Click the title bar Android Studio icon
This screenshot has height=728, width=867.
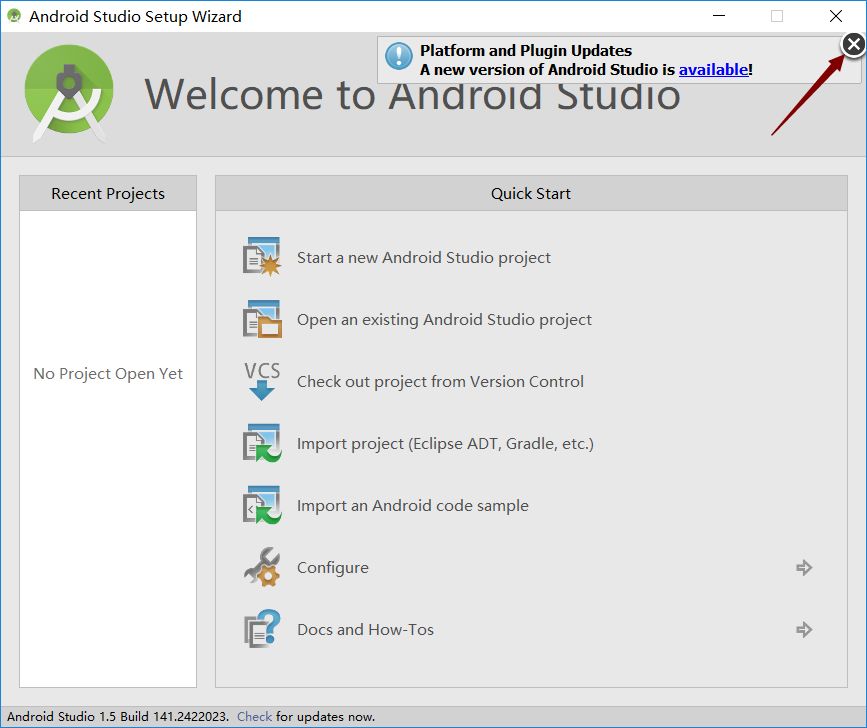(x=14, y=16)
